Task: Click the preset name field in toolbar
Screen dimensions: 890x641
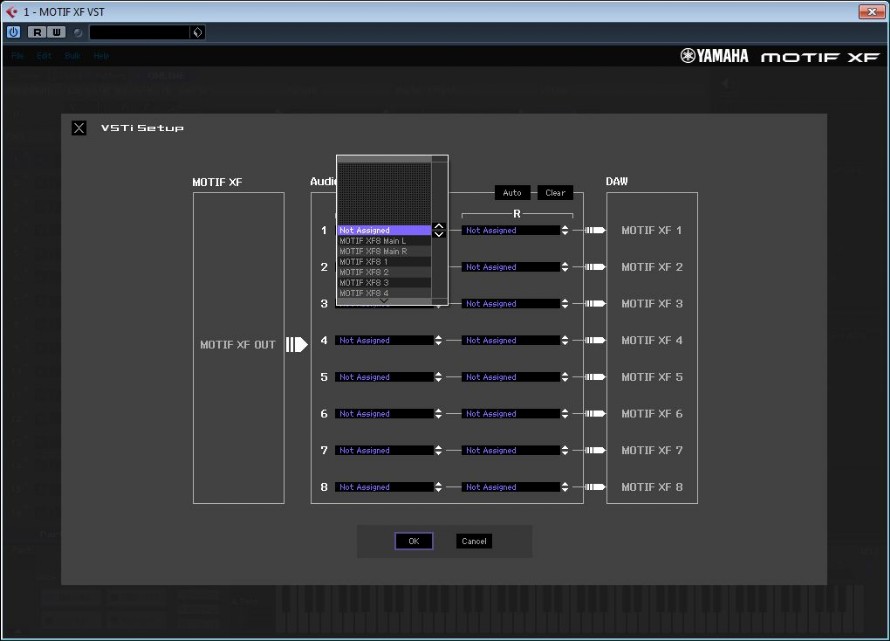Action: coord(139,32)
